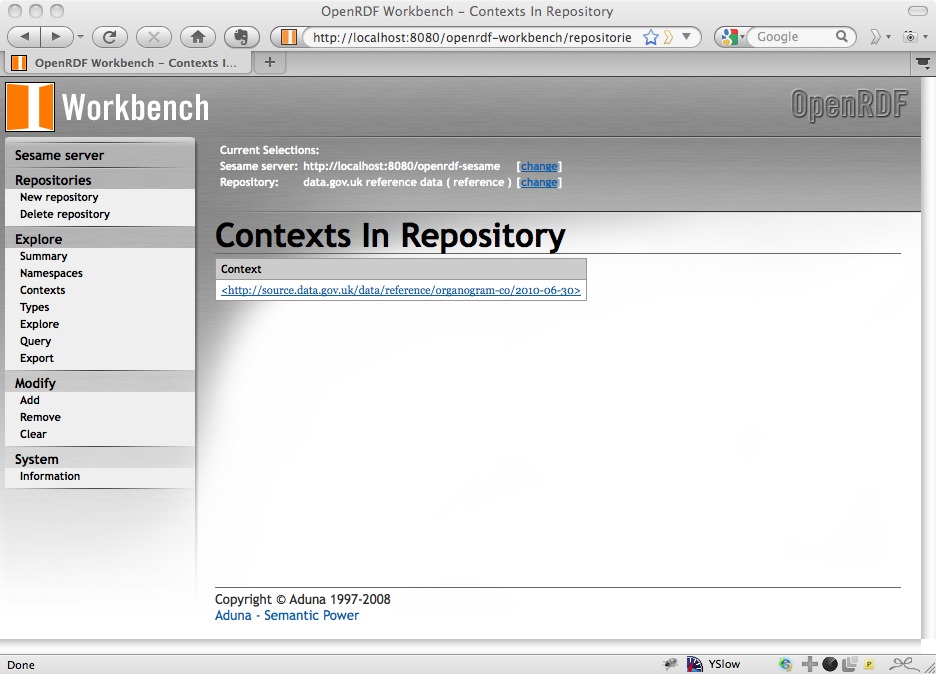Select the OpenRDF Workbench browser tab
The height and width of the screenshot is (674, 936).
click(127, 63)
